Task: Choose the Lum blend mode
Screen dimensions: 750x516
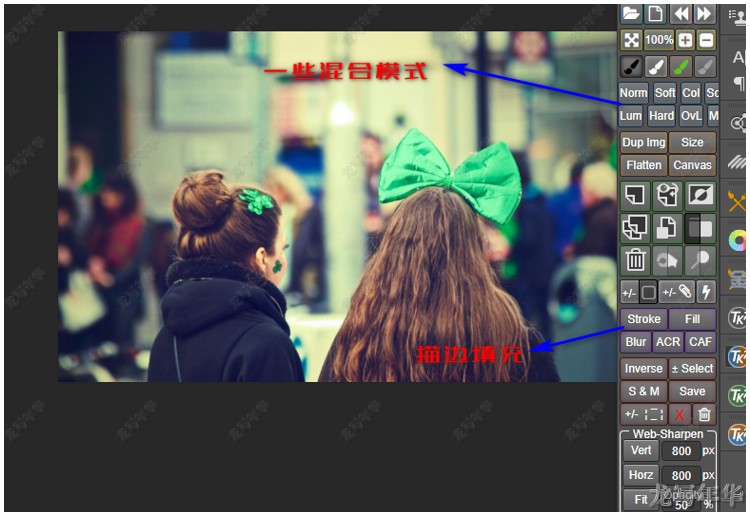Action: coord(631,116)
